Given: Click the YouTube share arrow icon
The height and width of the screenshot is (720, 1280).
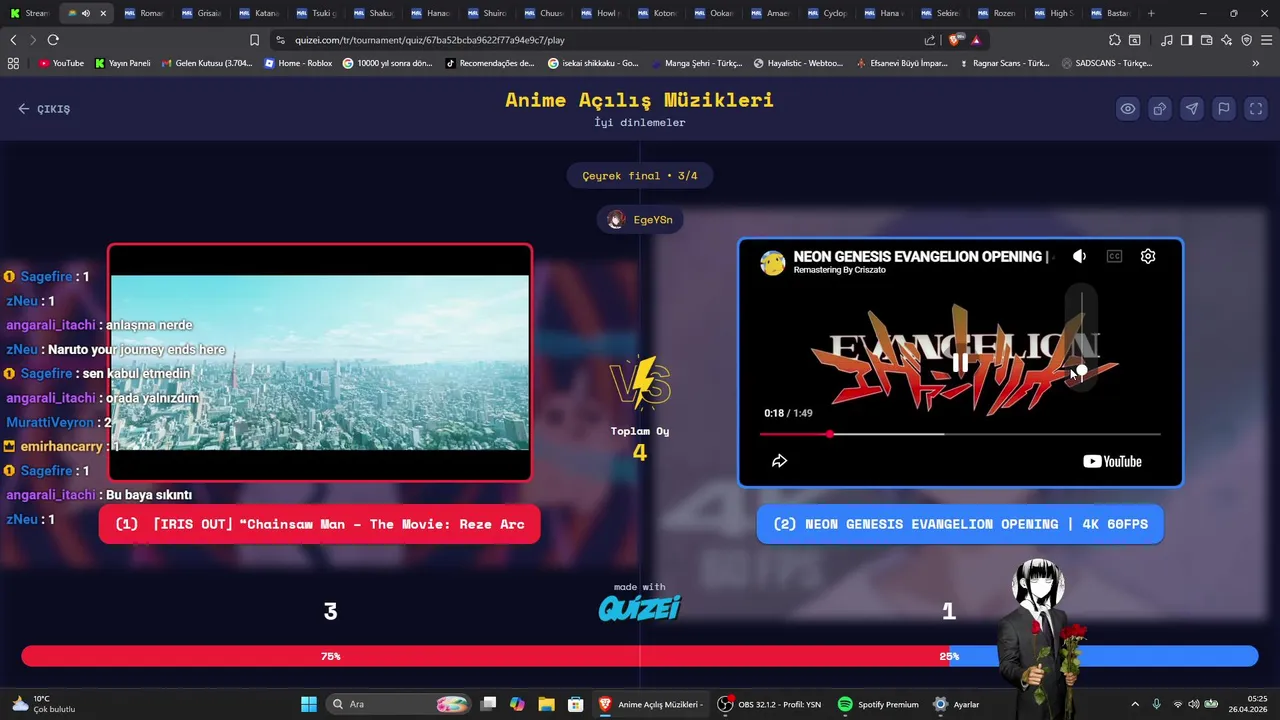Looking at the screenshot, I should pos(779,461).
